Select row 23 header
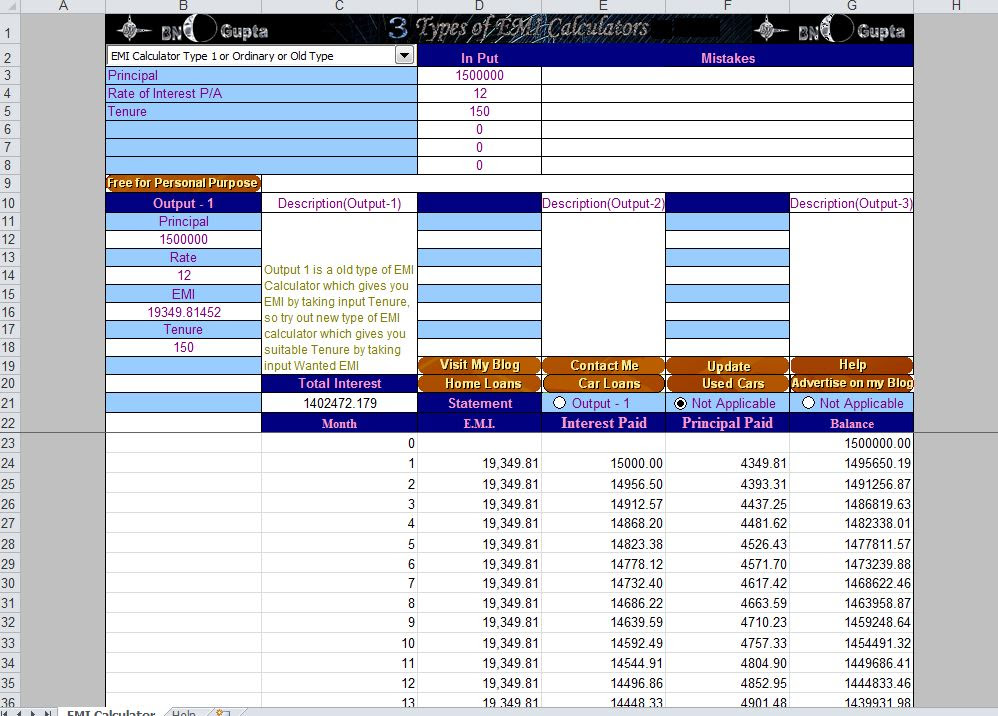This screenshot has height=716, width=998. click(x=8, y=443)
